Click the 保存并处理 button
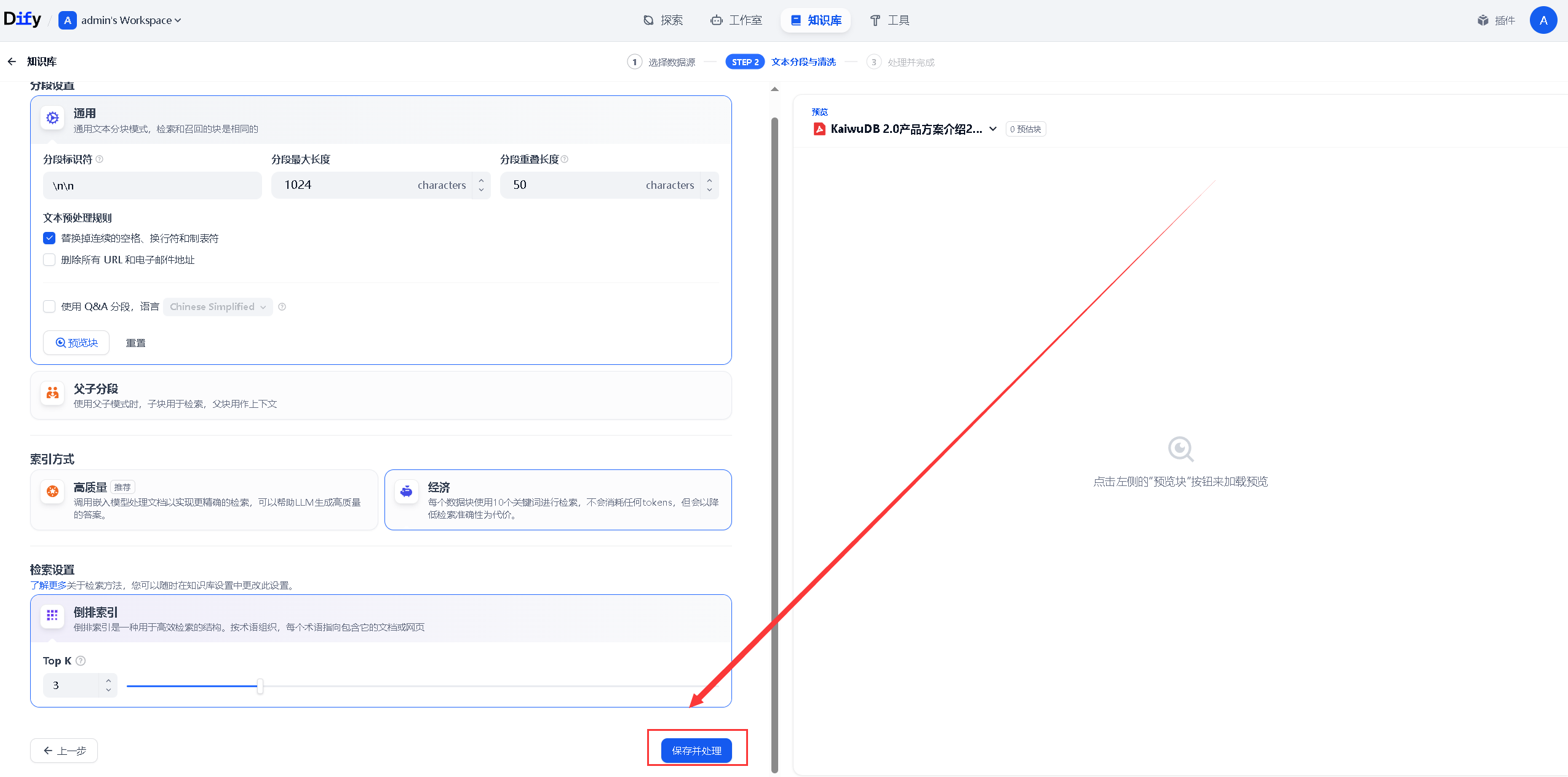This screenshot has height=777, width=1568. (696, 751)
